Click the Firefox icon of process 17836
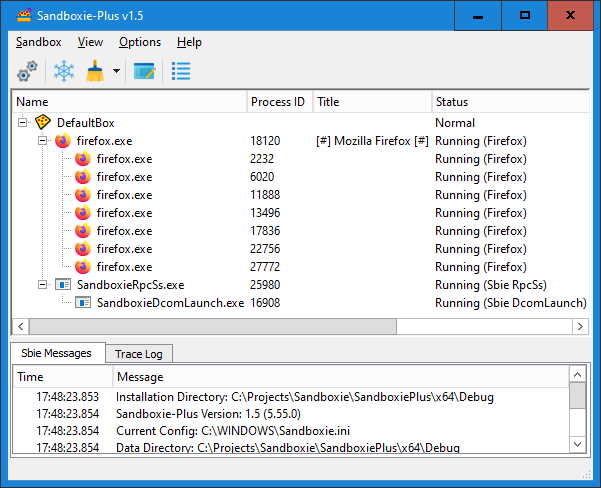The image size is (601, 488). coord(83,231)
